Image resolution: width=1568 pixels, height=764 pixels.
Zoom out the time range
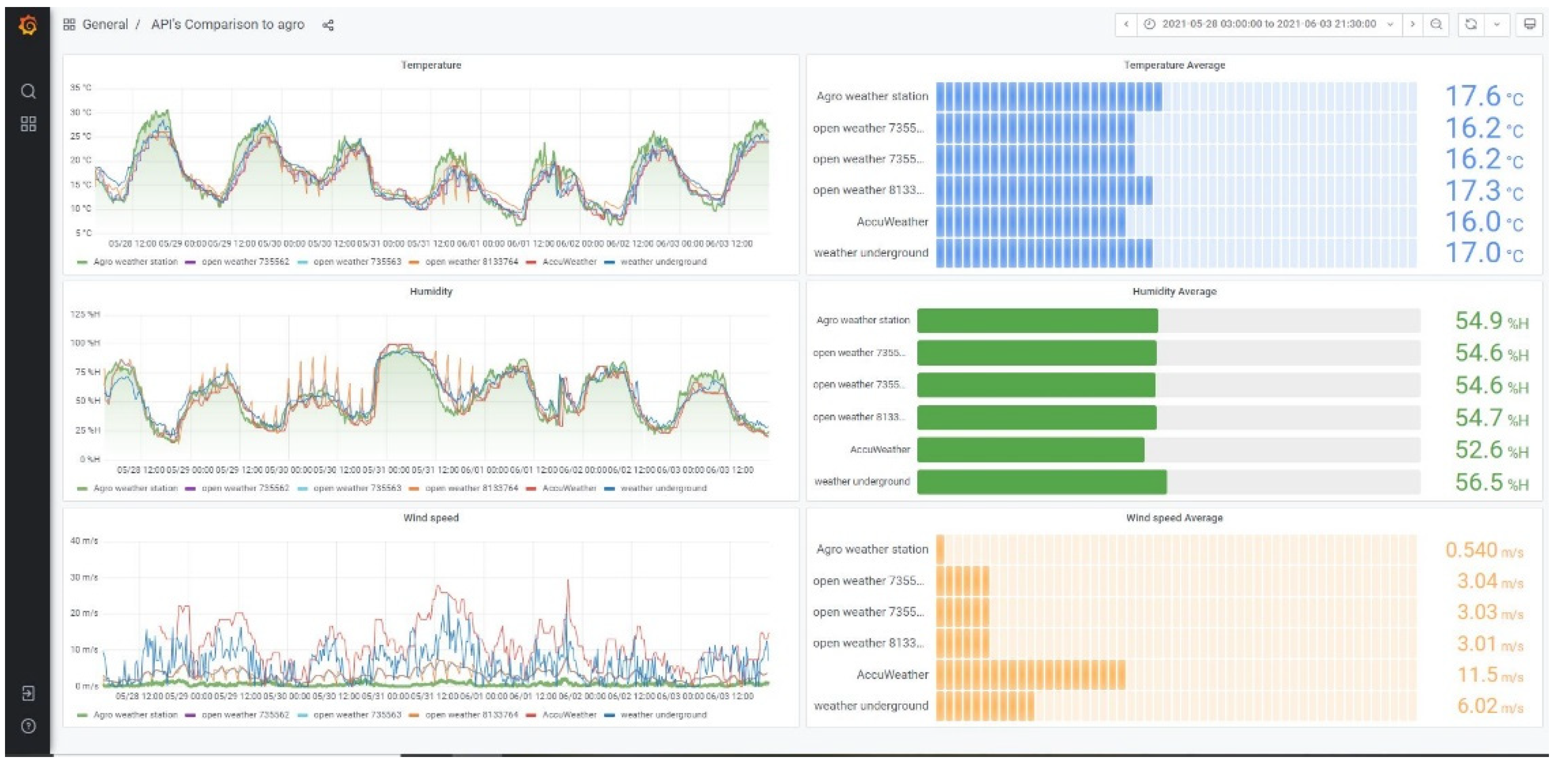point(1437,25)
